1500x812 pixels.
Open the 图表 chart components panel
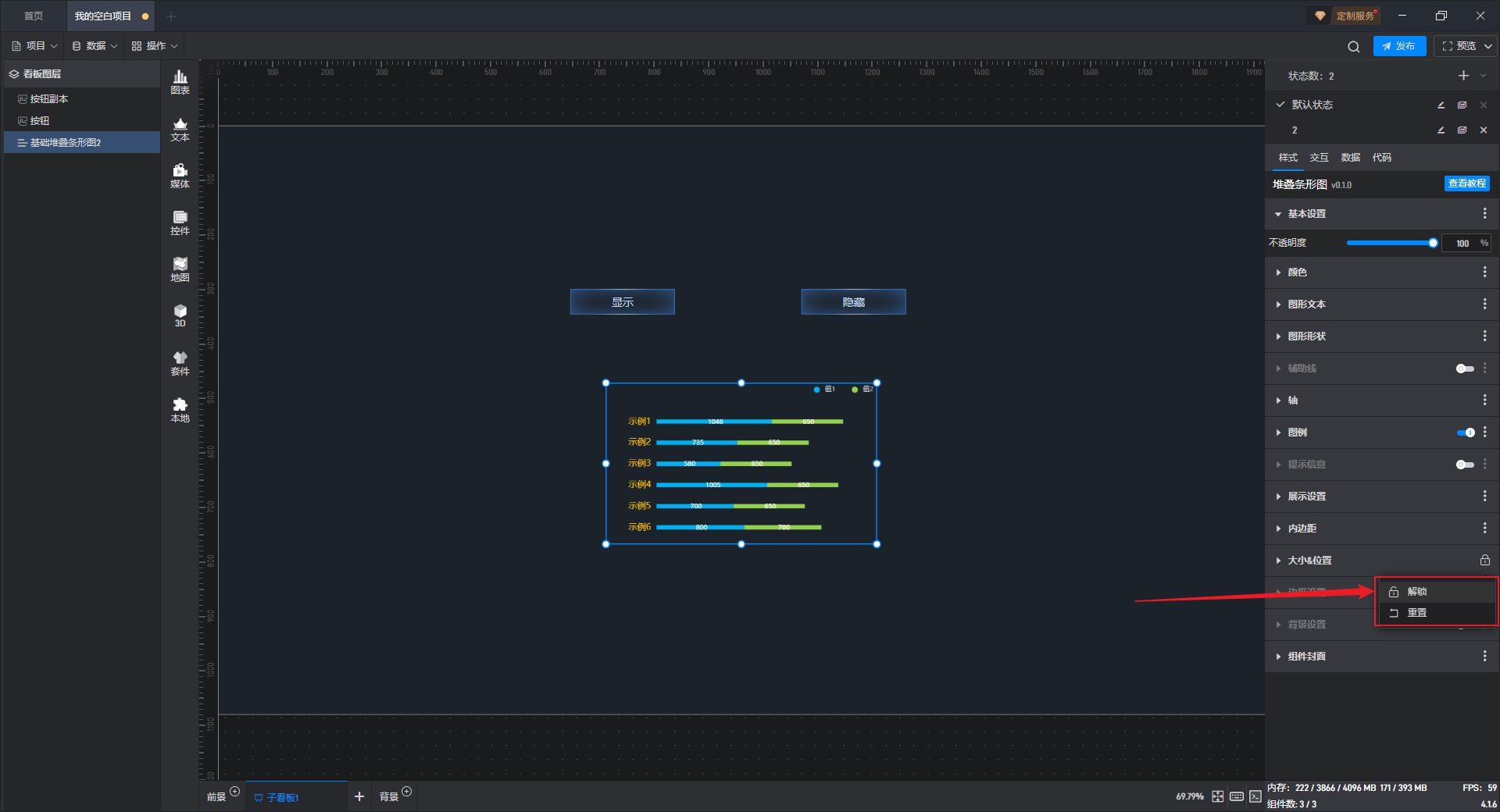180,82
